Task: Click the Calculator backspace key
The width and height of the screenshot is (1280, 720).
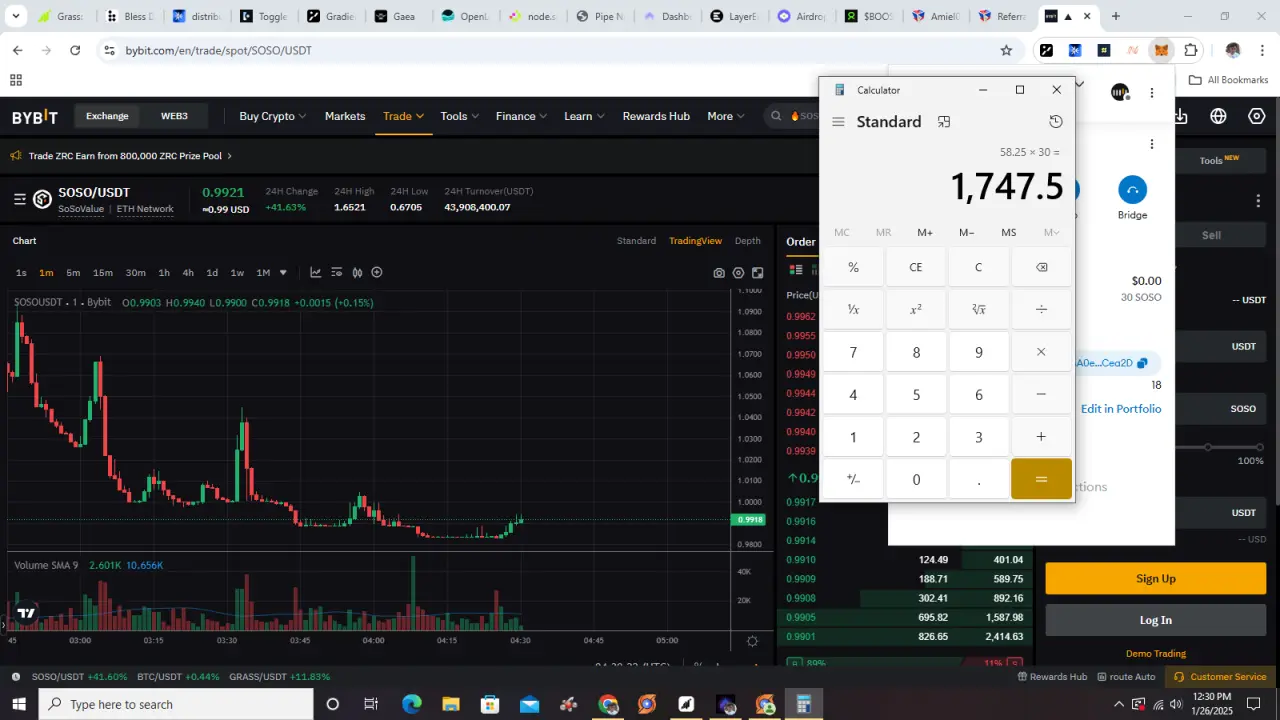Action: click(x=1041, y=267)
